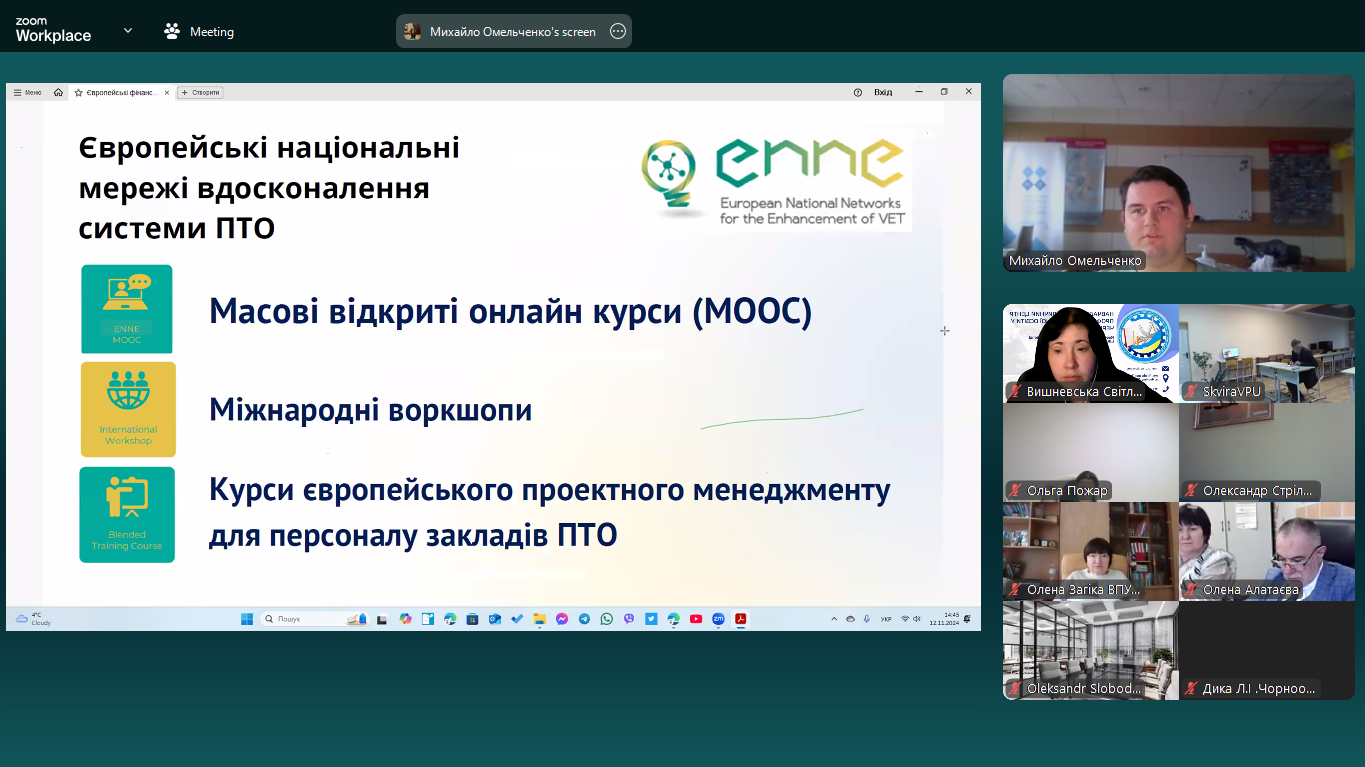This screenshot has width=1365, height=767.
Task: Open Zoom from the taskbar
Action: pos(718,619)
